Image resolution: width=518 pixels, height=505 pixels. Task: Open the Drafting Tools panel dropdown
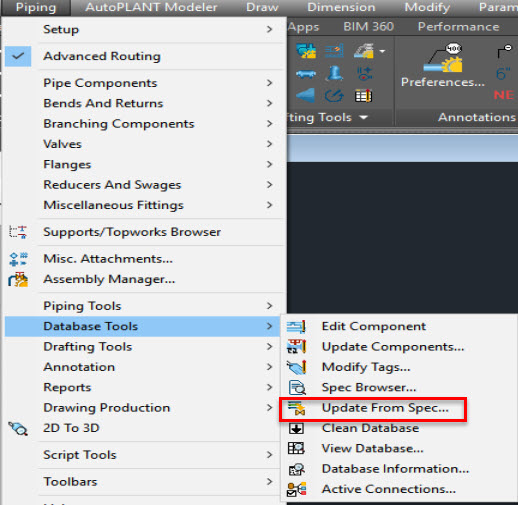click(364, 117)
